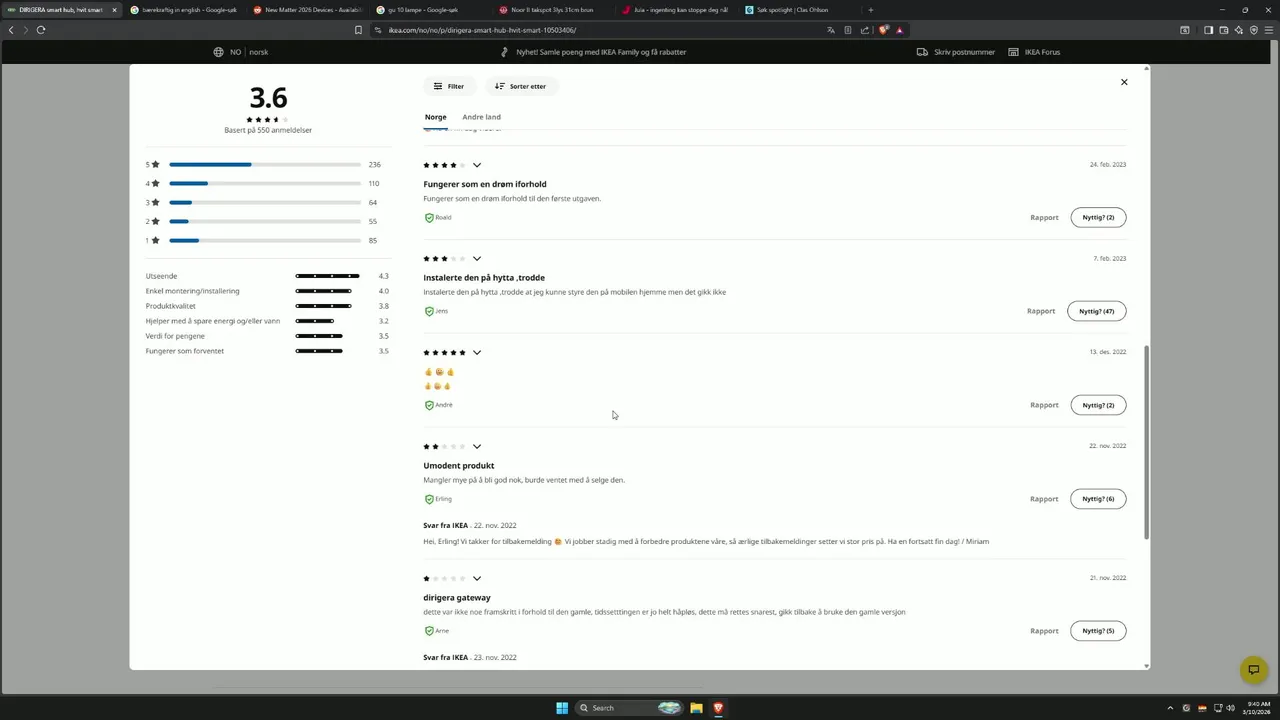Image resolution: width=1280 pixels, height=720 pixels.
Task: Open a new browser tab
Action: click(x=870, y=10)
